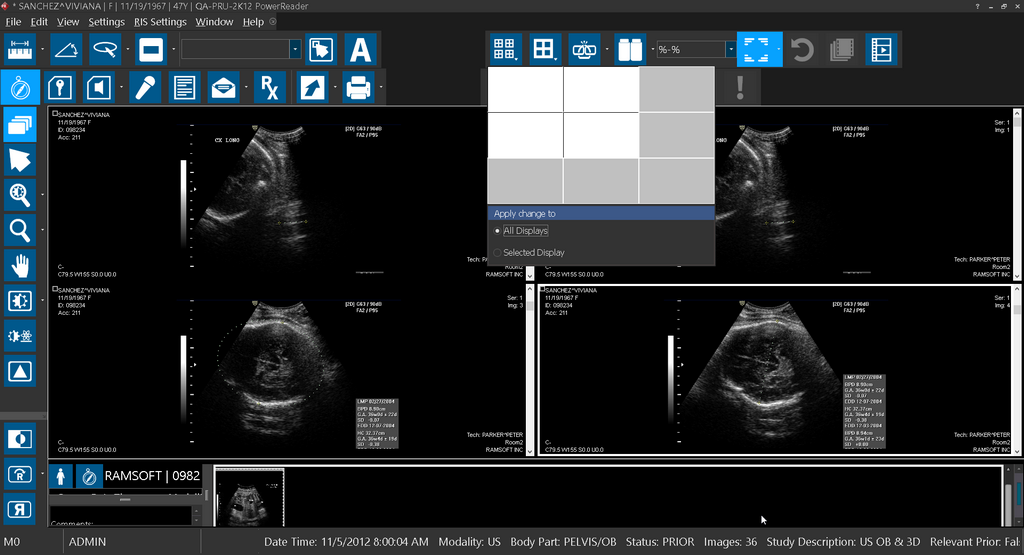The height and width of the screenshot is (555, 1024).
Task: Click the ultrasound thumbnail in the series strip
Action: (x=249, y=496)
